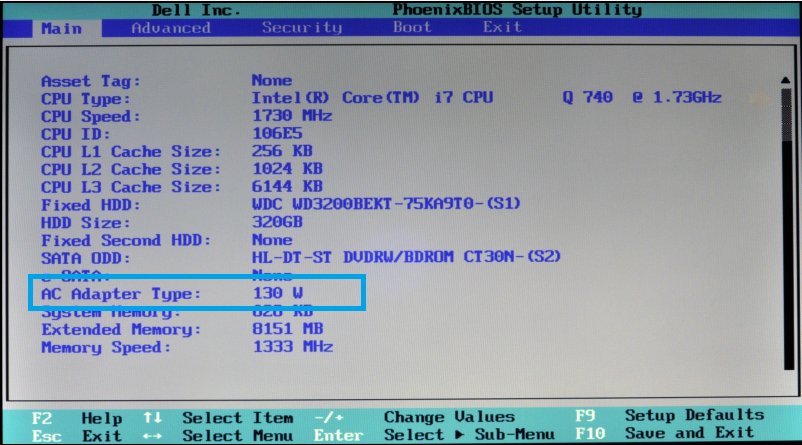Click the 6144 KB value
The width and height of the screenshot is (802, 445).
(287, 186)
